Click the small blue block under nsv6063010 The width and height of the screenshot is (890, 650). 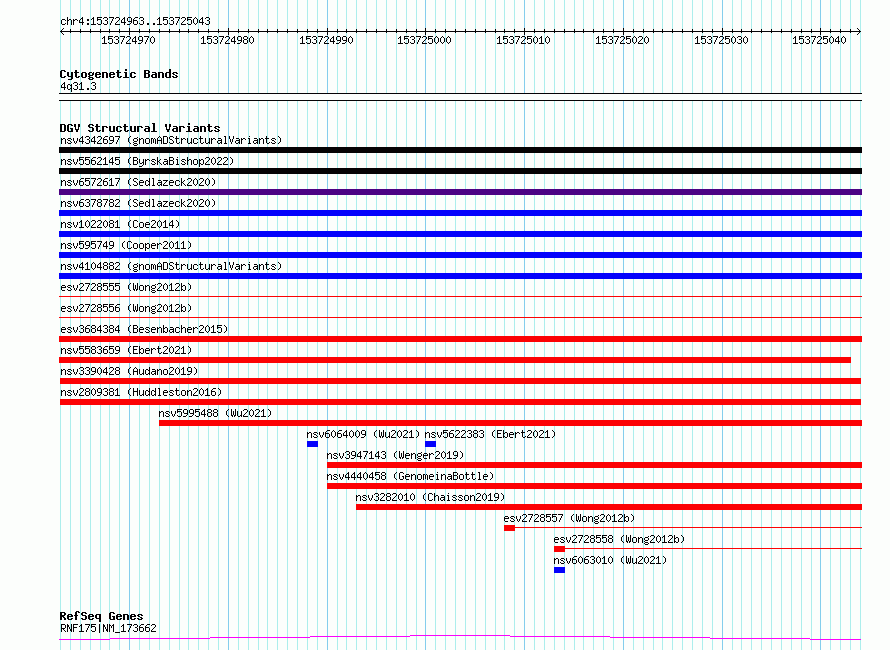pos(559,570)
